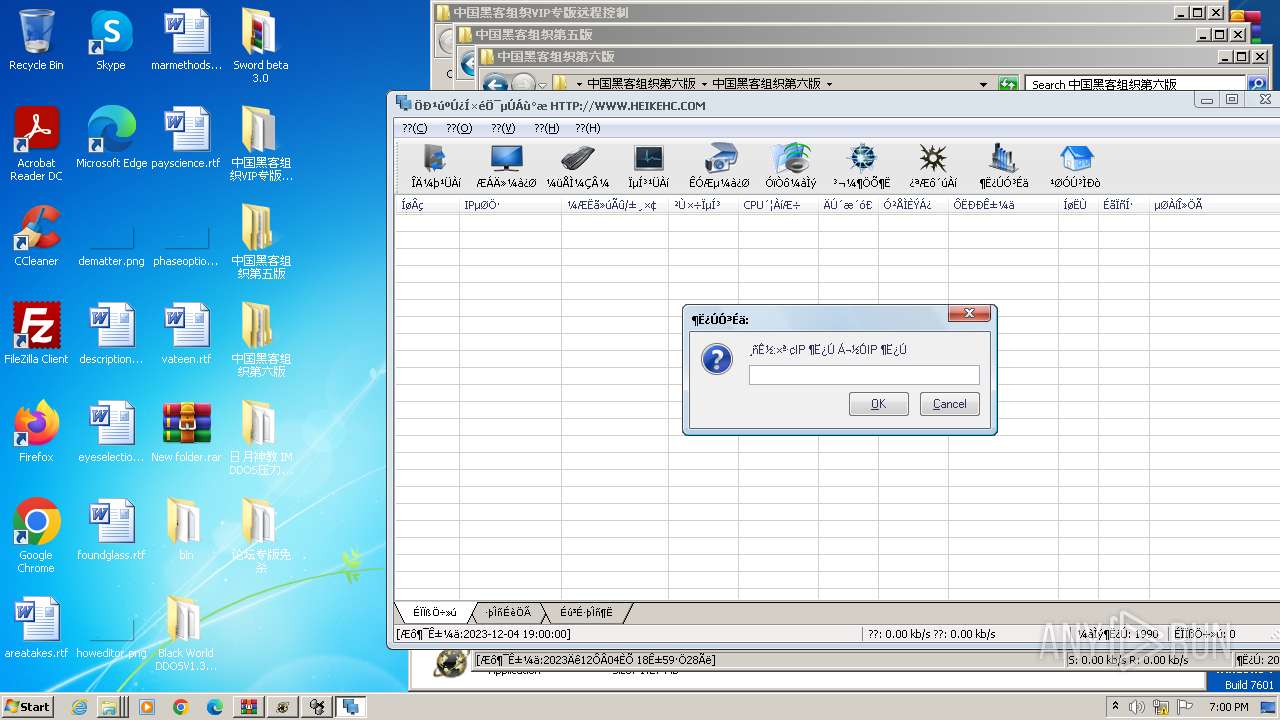1280x720 pixels.
Task: Click the Action Center flag icon
Action: [x=1185, y=707]
